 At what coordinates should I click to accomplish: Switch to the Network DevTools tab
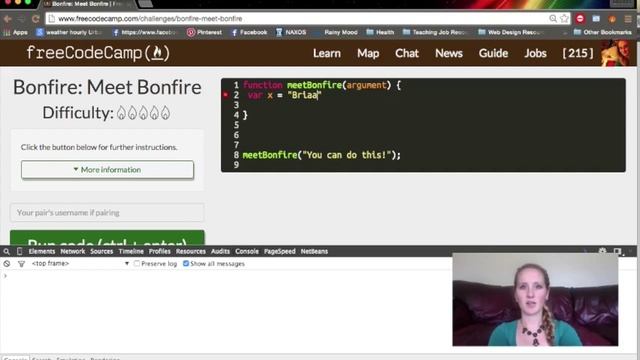73,251
